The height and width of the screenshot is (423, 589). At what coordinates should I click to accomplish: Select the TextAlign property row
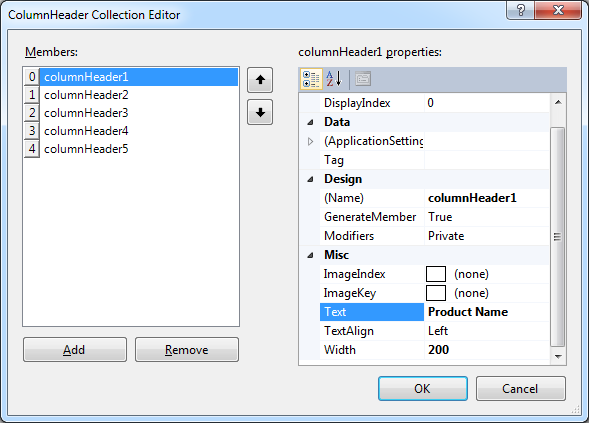[x=434, y=331]
